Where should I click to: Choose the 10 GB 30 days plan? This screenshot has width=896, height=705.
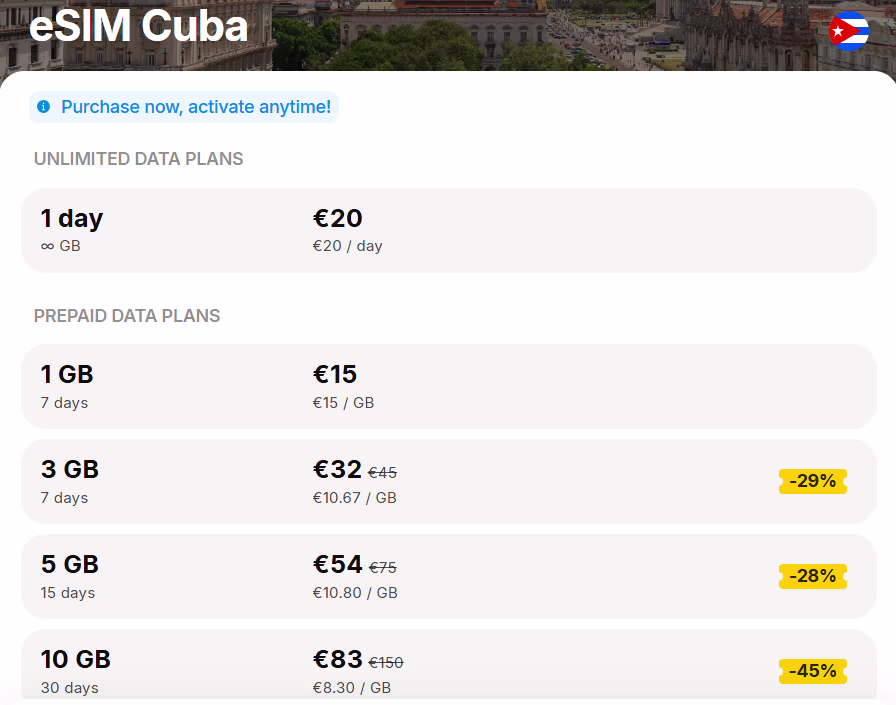click(448, 671)
